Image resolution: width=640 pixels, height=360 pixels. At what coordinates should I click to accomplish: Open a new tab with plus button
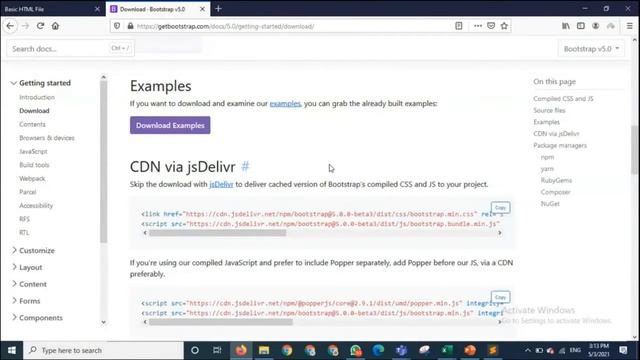[x=218, y=9]
